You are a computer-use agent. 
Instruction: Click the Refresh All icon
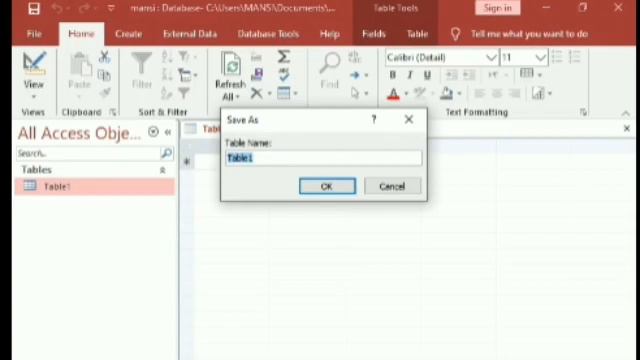tap(231, 64)
